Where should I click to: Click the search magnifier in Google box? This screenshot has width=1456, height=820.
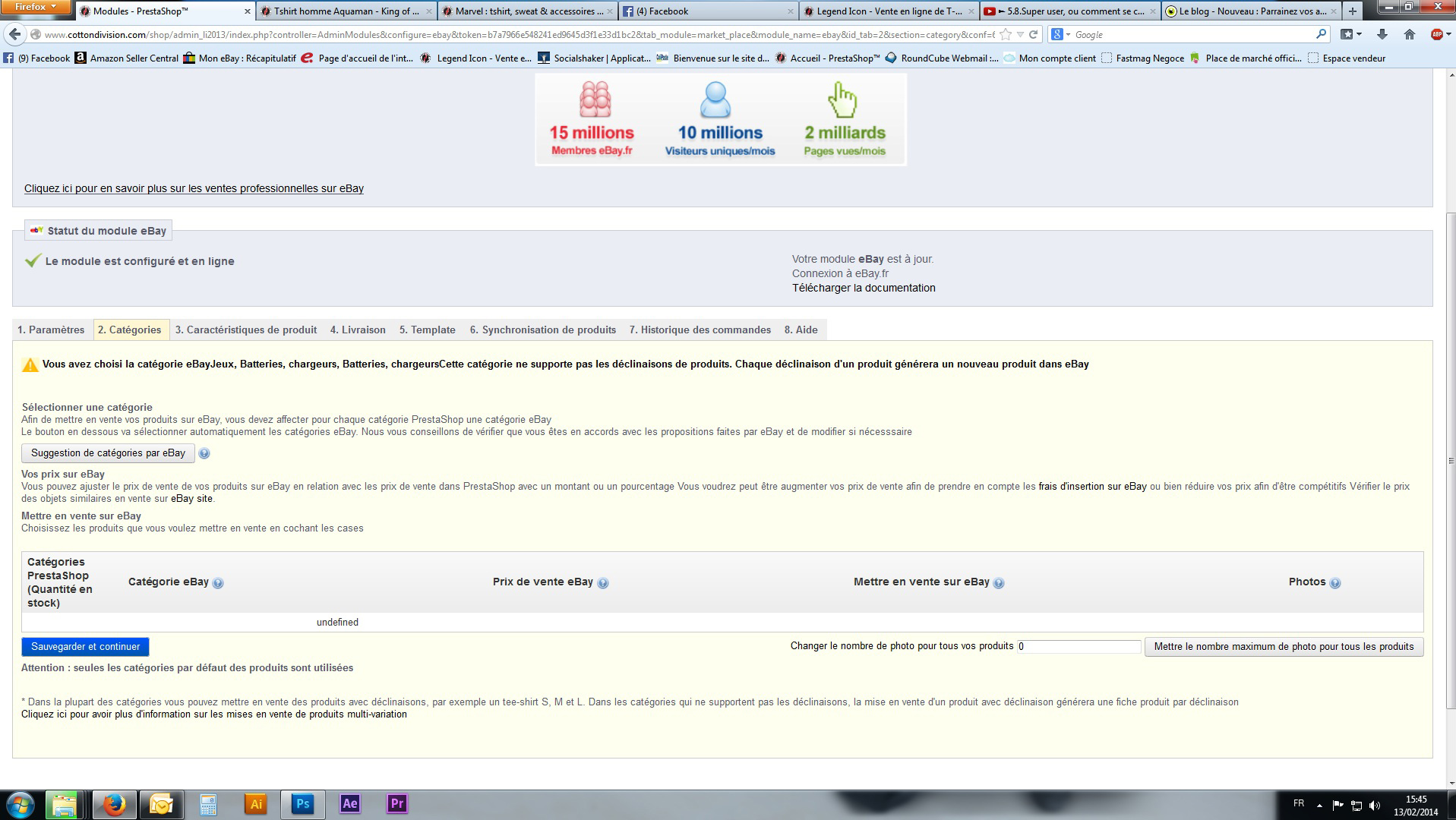1321,34
